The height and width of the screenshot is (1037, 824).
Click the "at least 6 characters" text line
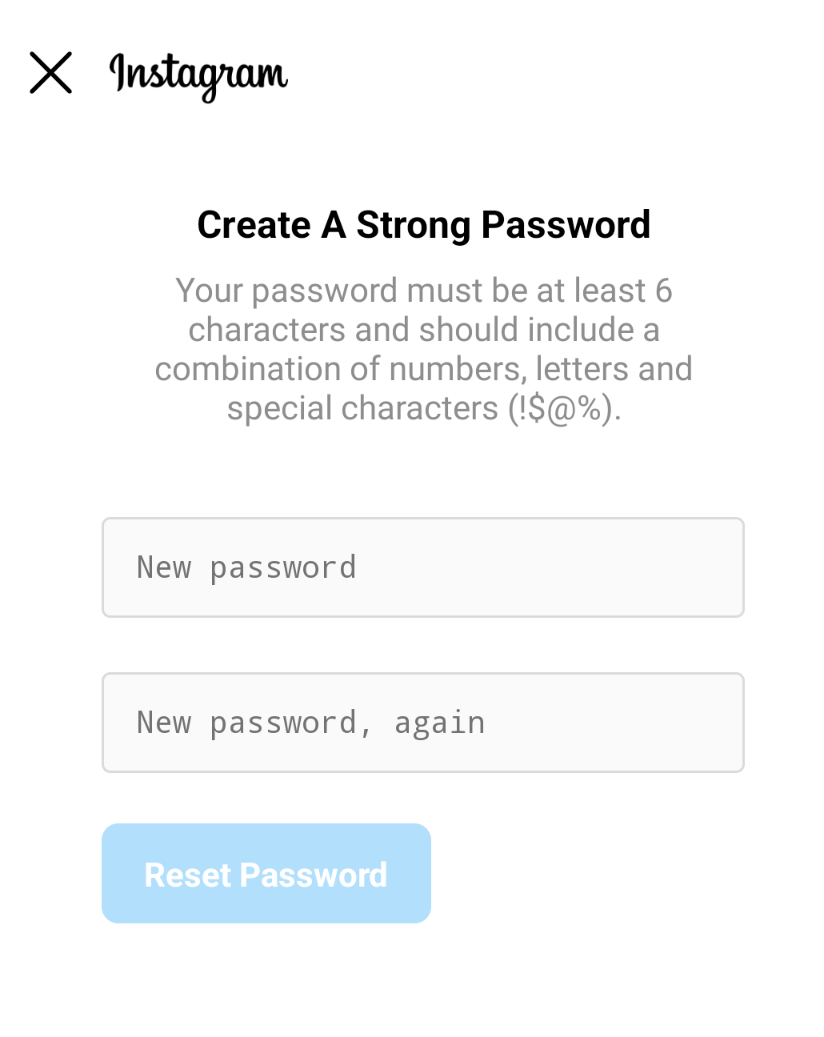click(x=423, y=291)
